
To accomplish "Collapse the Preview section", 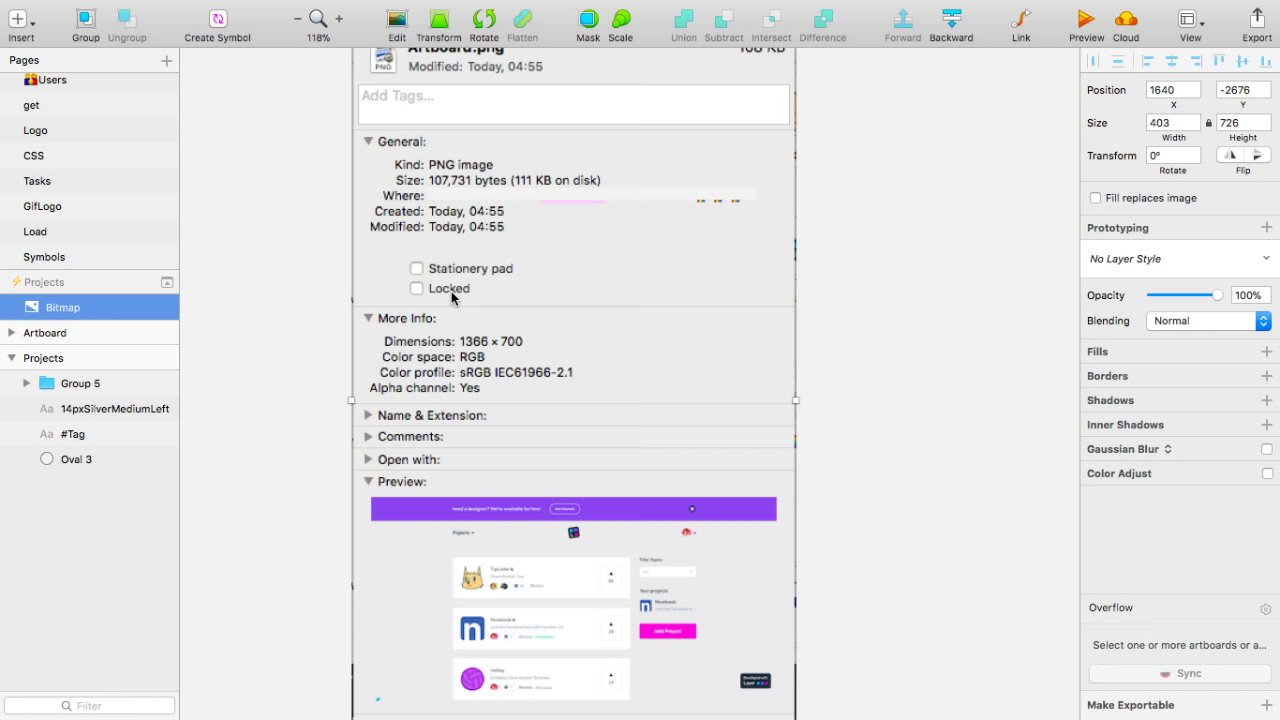I will [x=368, y=481].
